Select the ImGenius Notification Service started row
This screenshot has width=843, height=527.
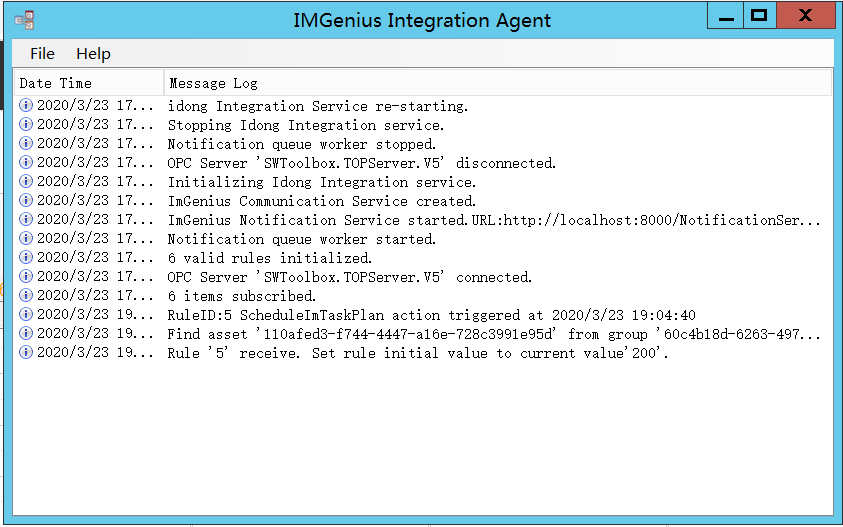click(x=494, y=220)
